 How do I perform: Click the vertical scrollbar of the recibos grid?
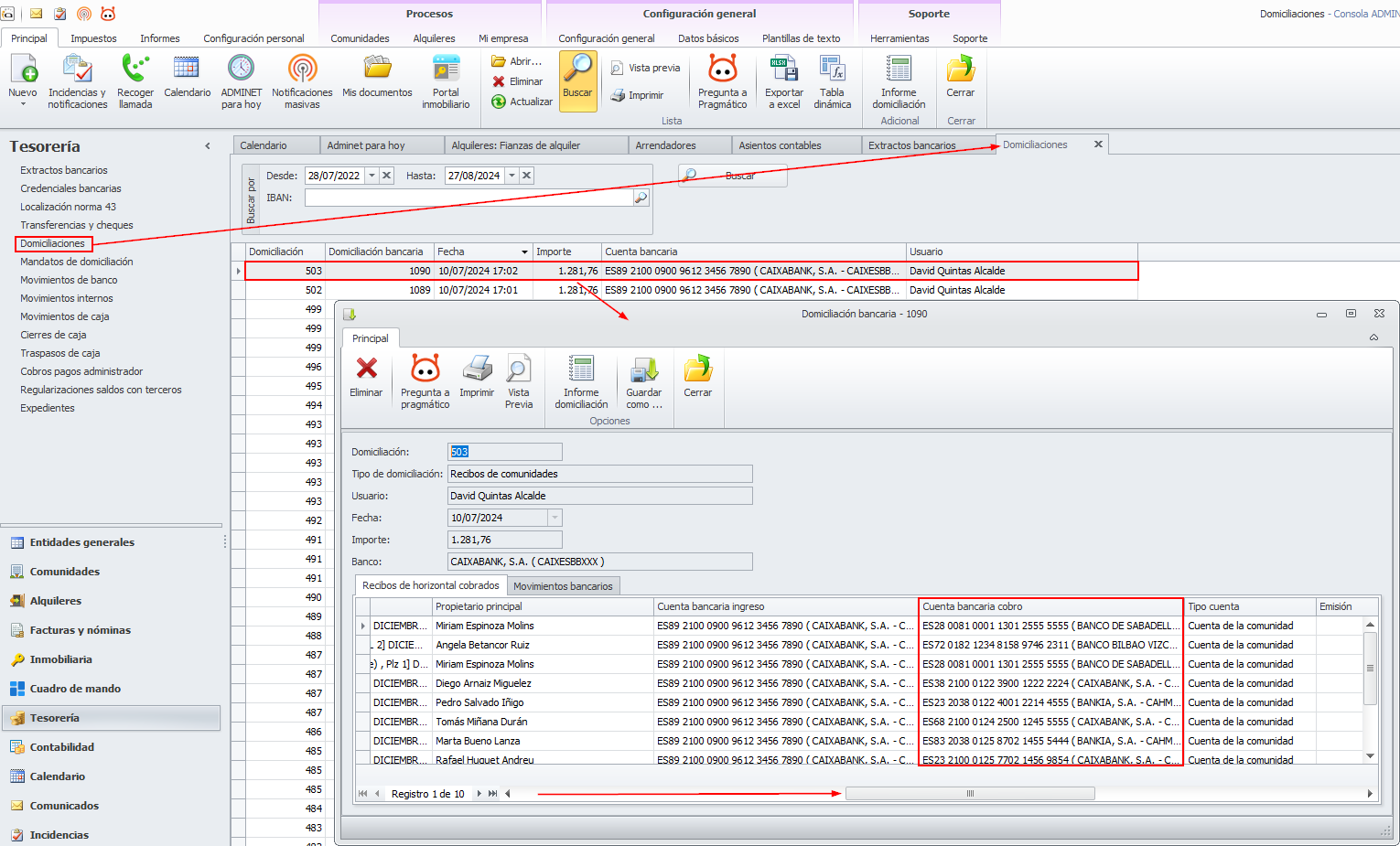1370,670
